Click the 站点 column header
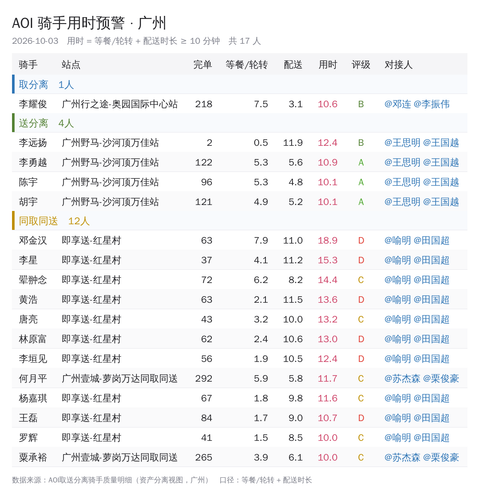 tap(71, 64)
